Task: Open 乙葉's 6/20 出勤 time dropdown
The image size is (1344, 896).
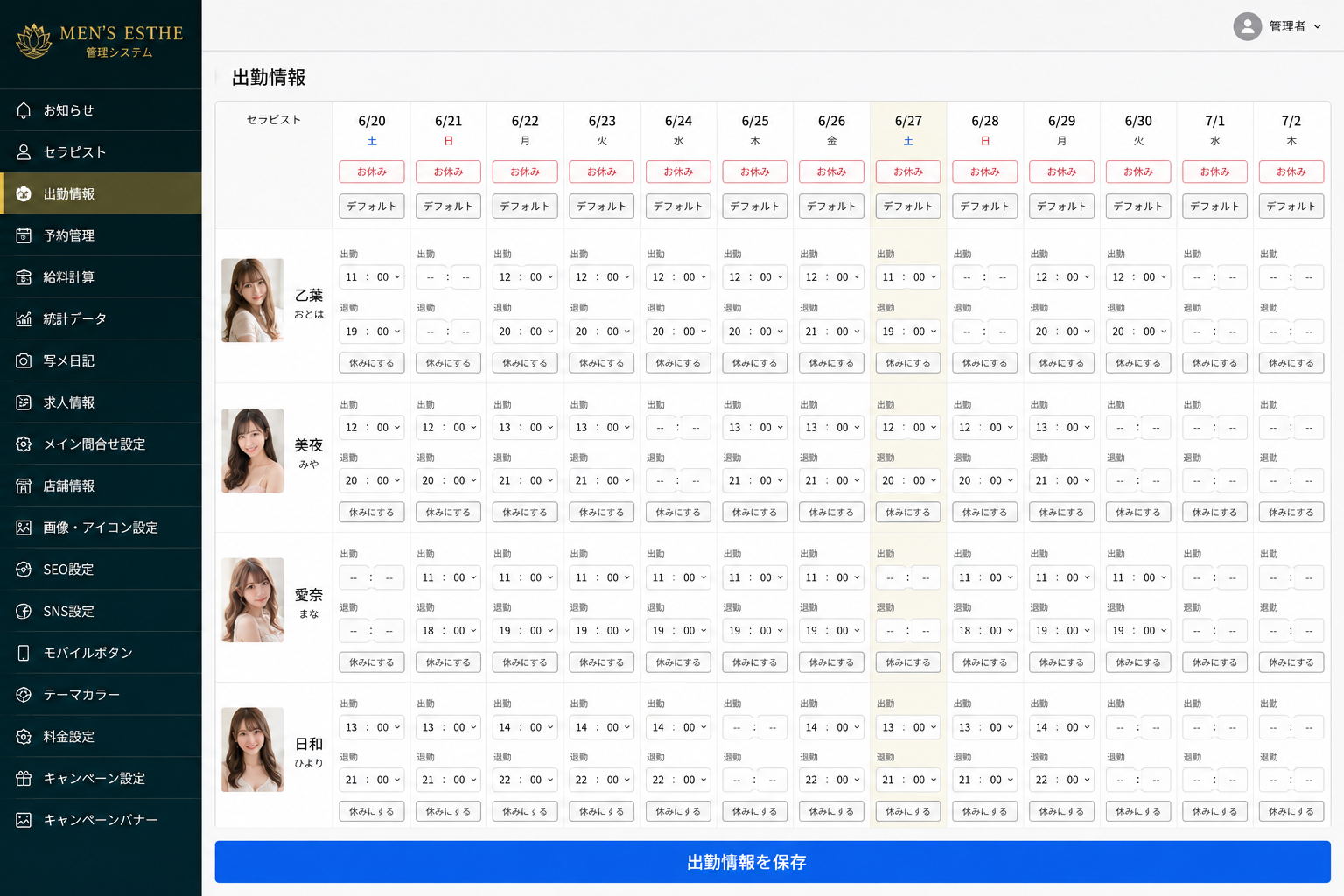Action: [372, 277]
